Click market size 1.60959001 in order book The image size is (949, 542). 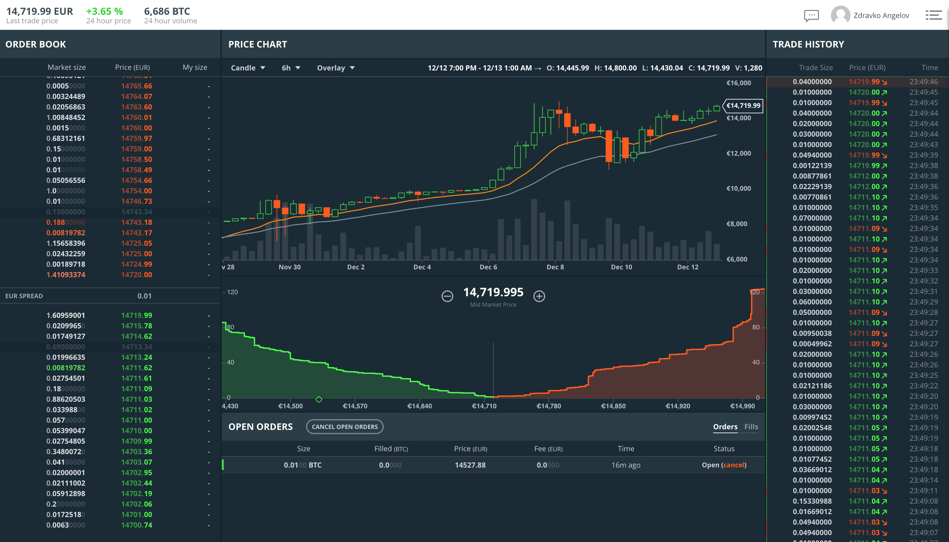pos(66,315)
